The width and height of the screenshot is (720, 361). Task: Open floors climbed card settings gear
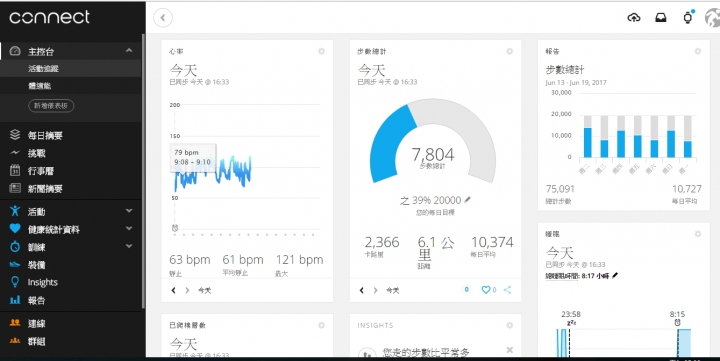[321, 325]
